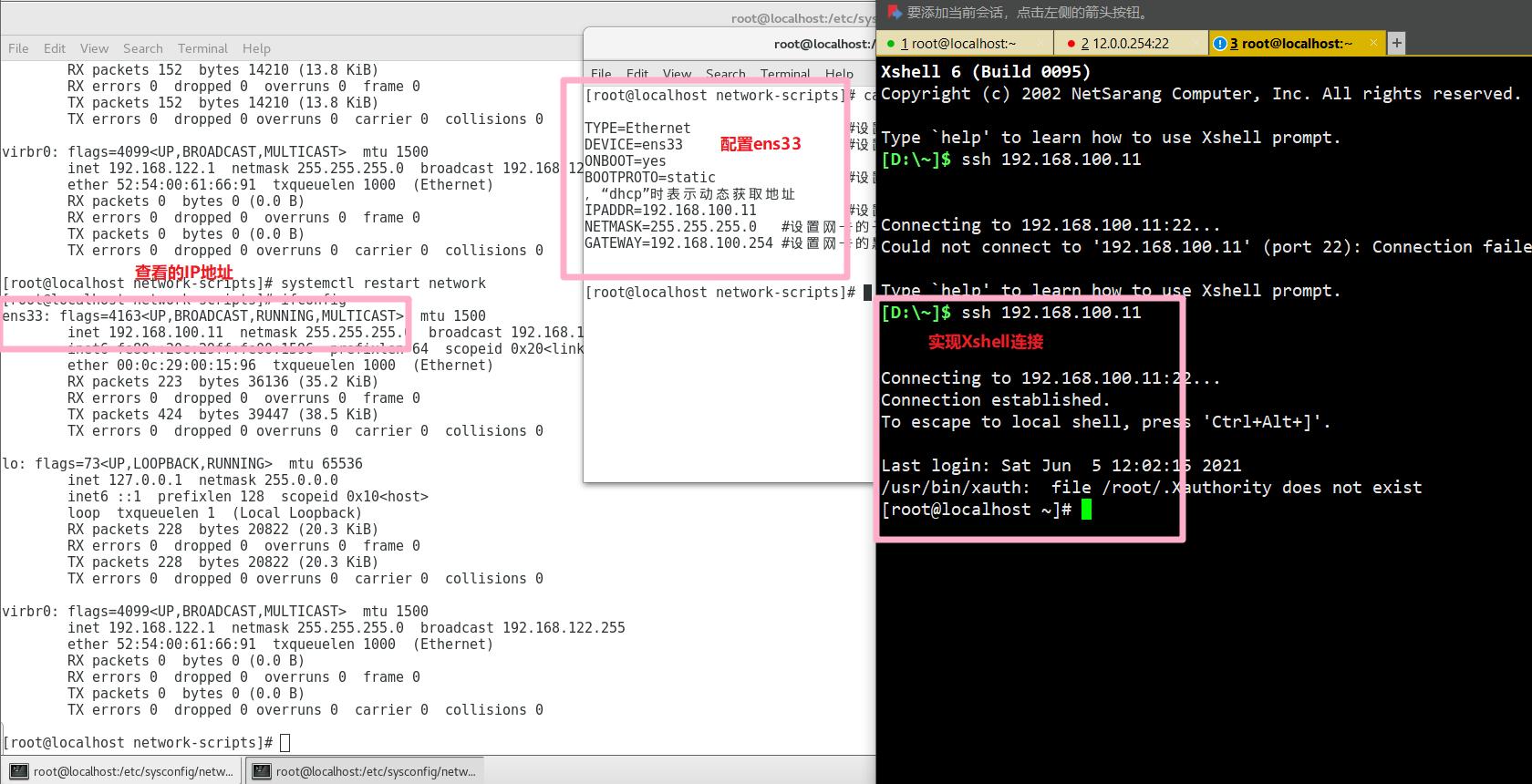Image resolution: width=1532 pixels, height=784 pixels.
Task: Open a new Xshell tab with the plus button
Action: click(x=1396, y=43)
